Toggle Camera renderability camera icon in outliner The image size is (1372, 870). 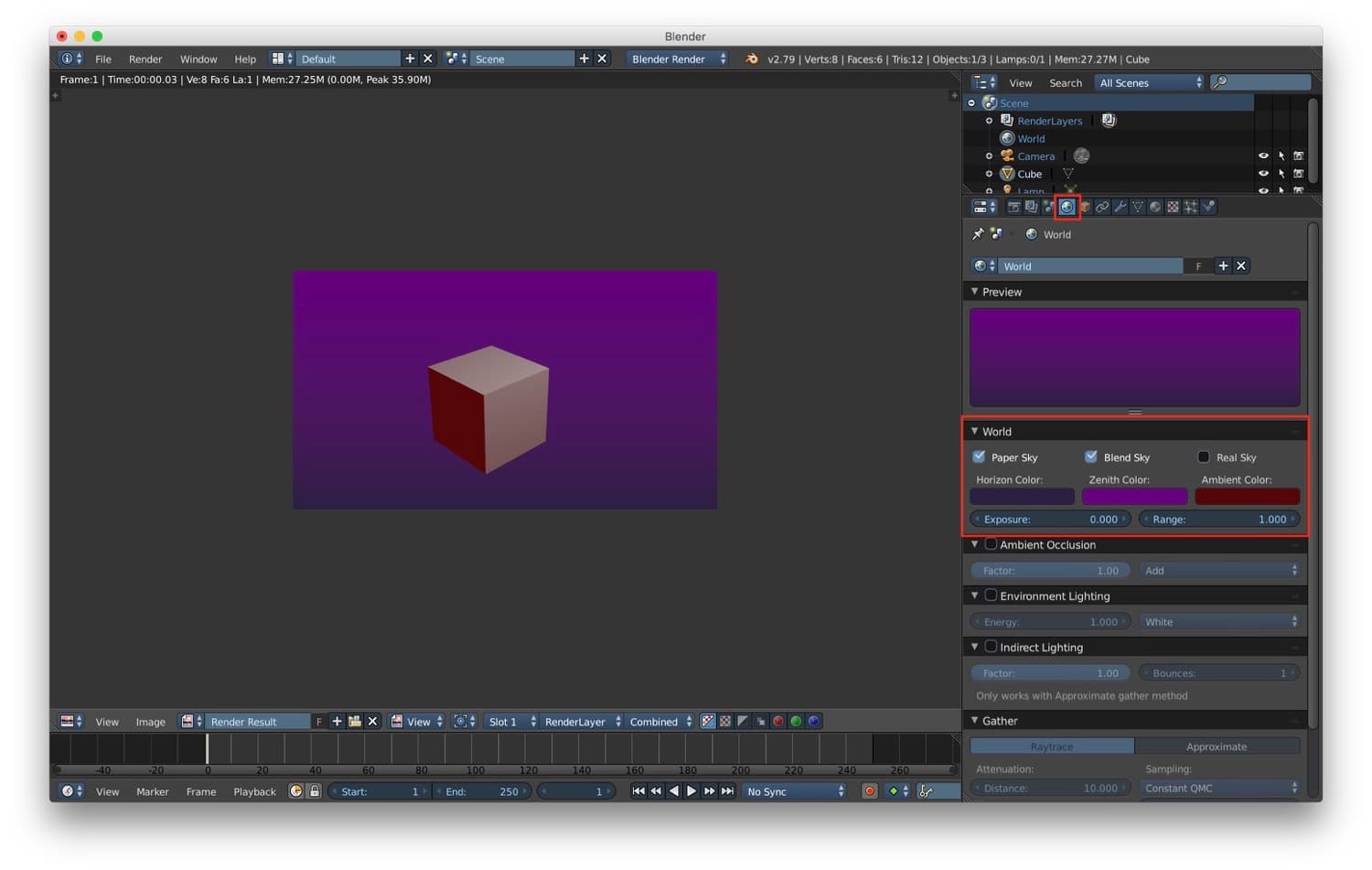coord(1298,156)
